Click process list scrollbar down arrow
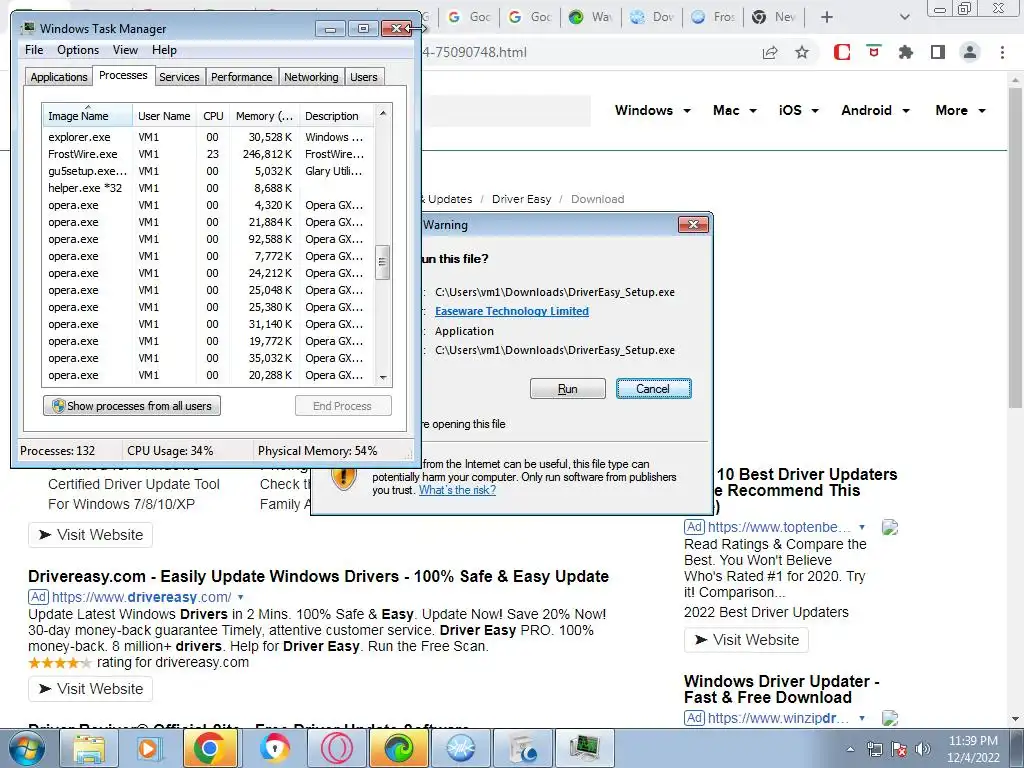This screenshot has height=768, width=1024. [383, 377]
